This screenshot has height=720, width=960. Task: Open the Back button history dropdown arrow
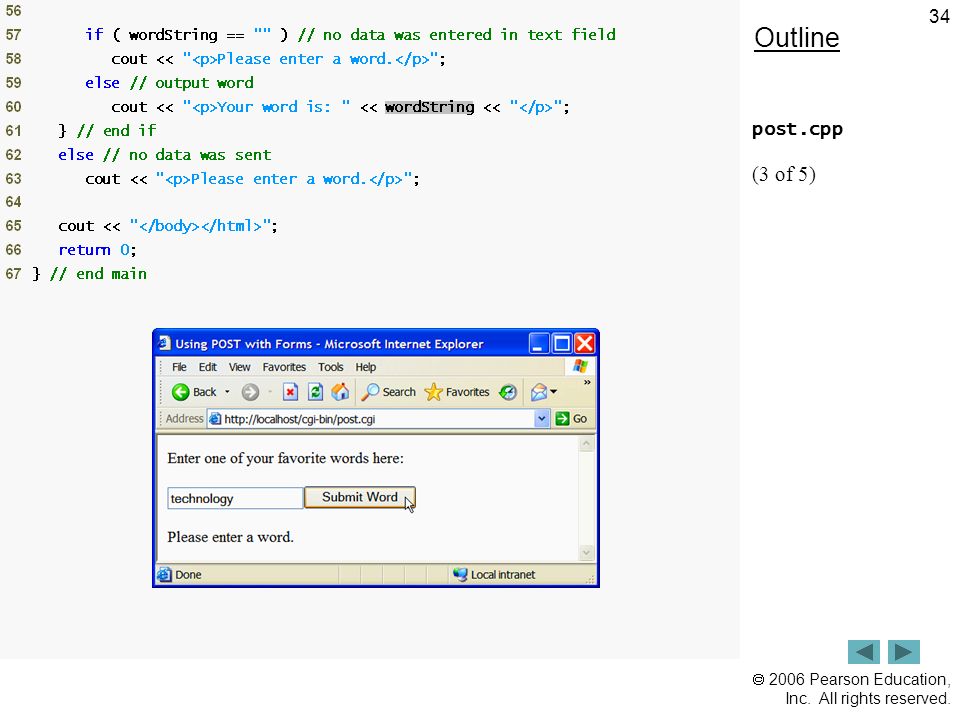(227, 392)
